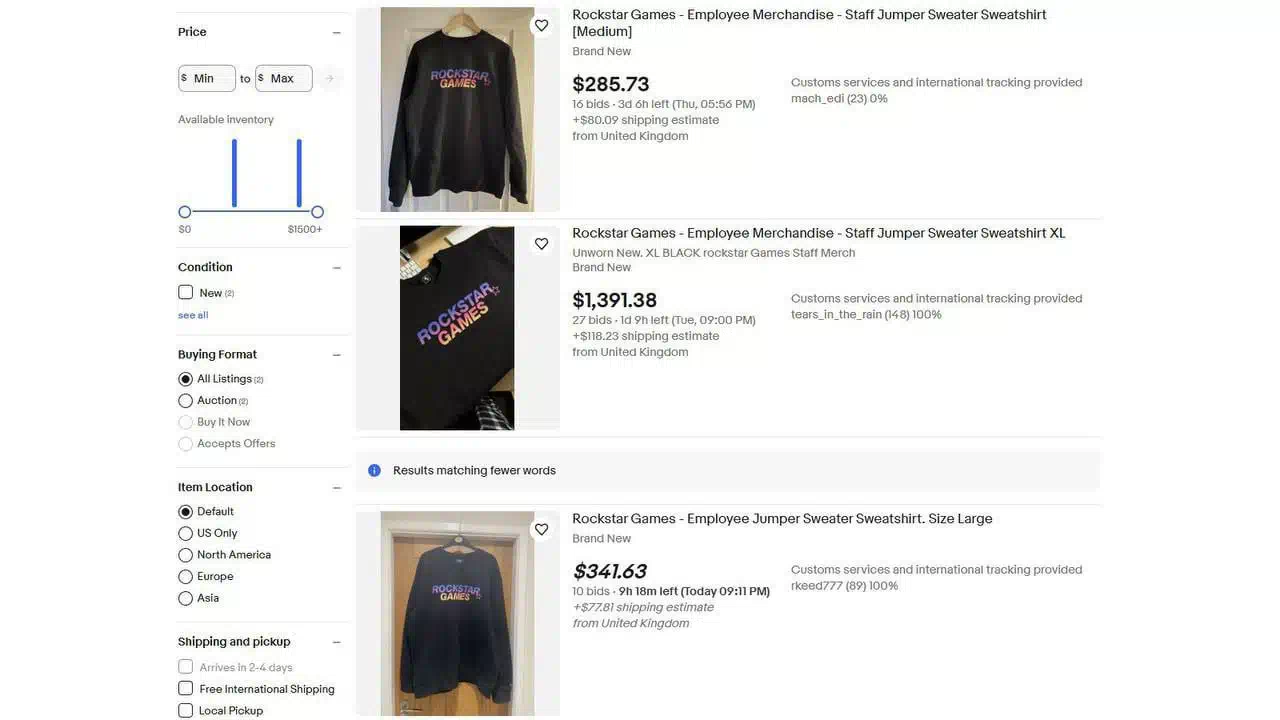The width and height of the screenshot is (1280, 720).
Task: Check the New condition checkbox
Action: (x=185, y=292)
